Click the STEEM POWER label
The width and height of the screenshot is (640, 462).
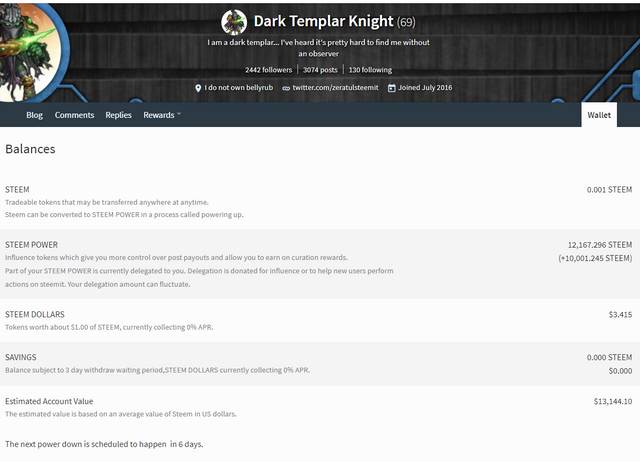coord(31,245)
